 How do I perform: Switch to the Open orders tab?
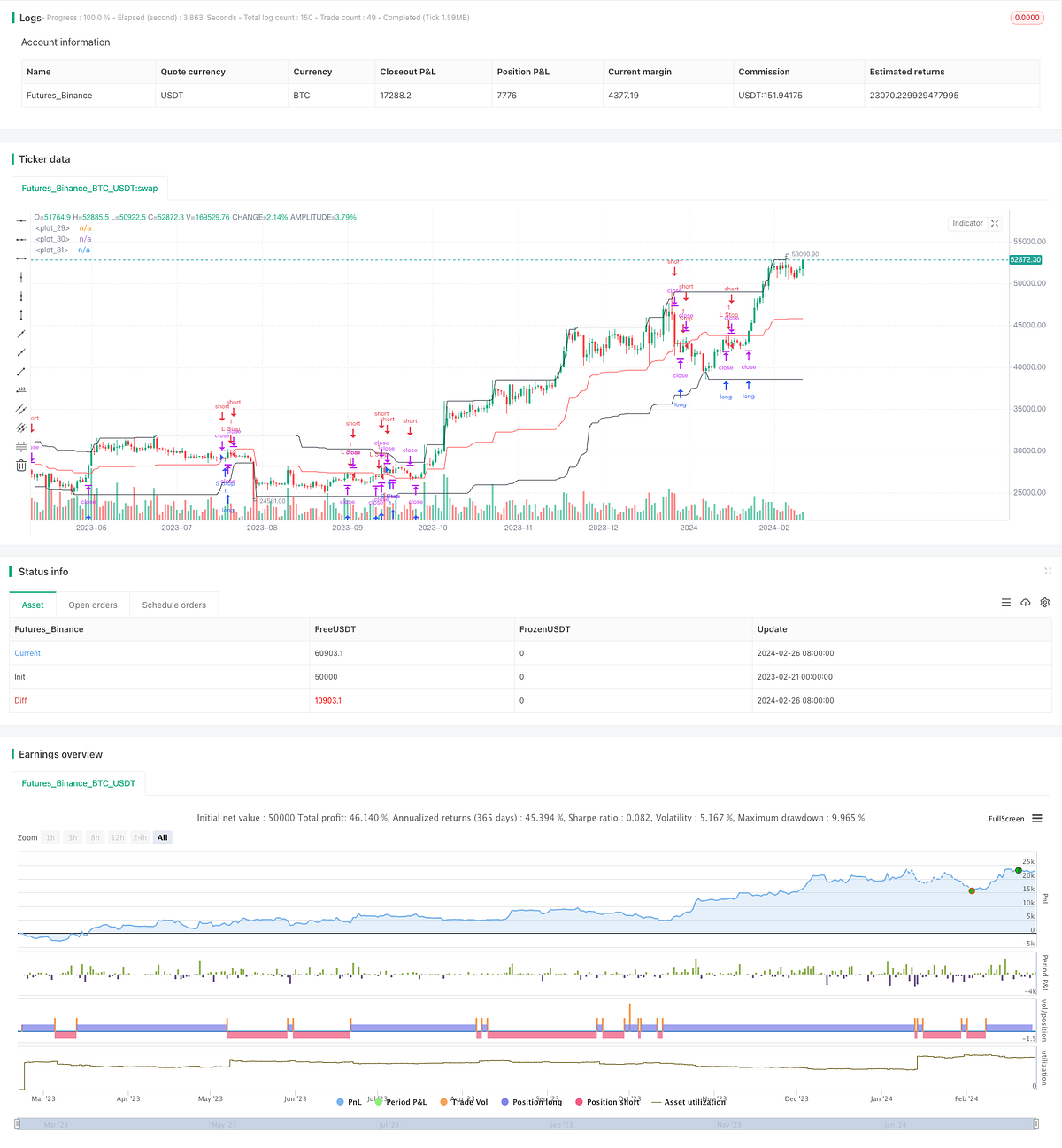click(93, 605)
